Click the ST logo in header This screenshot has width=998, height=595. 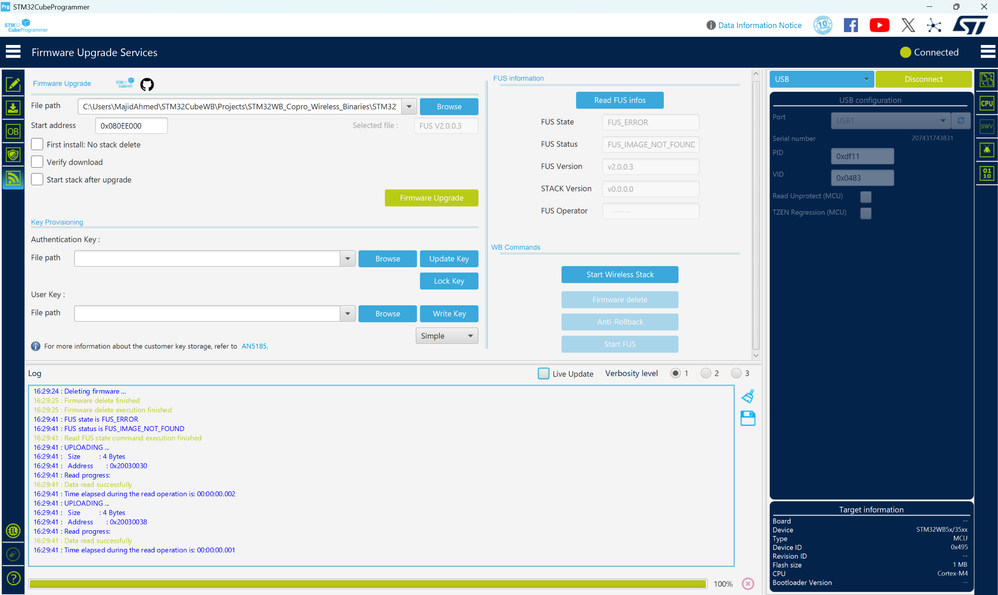point(970,25)
